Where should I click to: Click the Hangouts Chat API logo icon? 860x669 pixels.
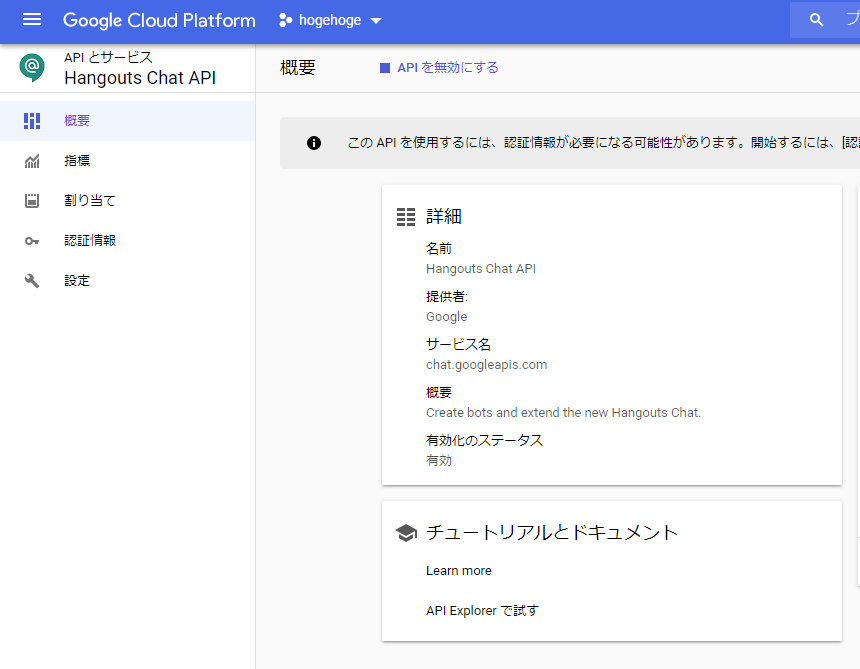pos(32,67)
